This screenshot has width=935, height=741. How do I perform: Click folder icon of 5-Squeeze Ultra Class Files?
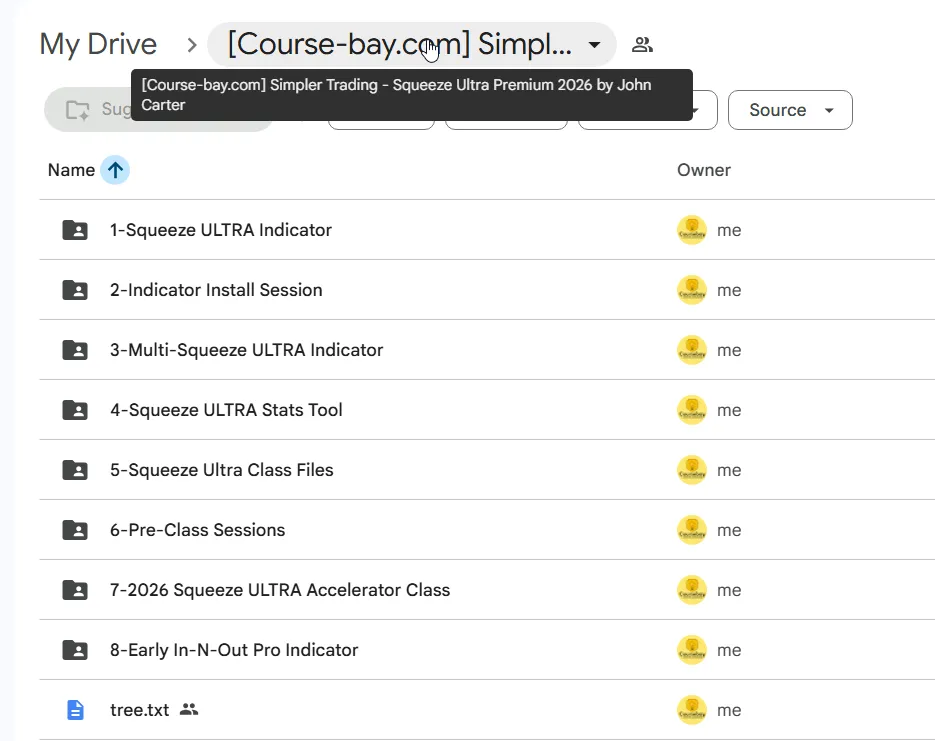click(x=75, y=470)
